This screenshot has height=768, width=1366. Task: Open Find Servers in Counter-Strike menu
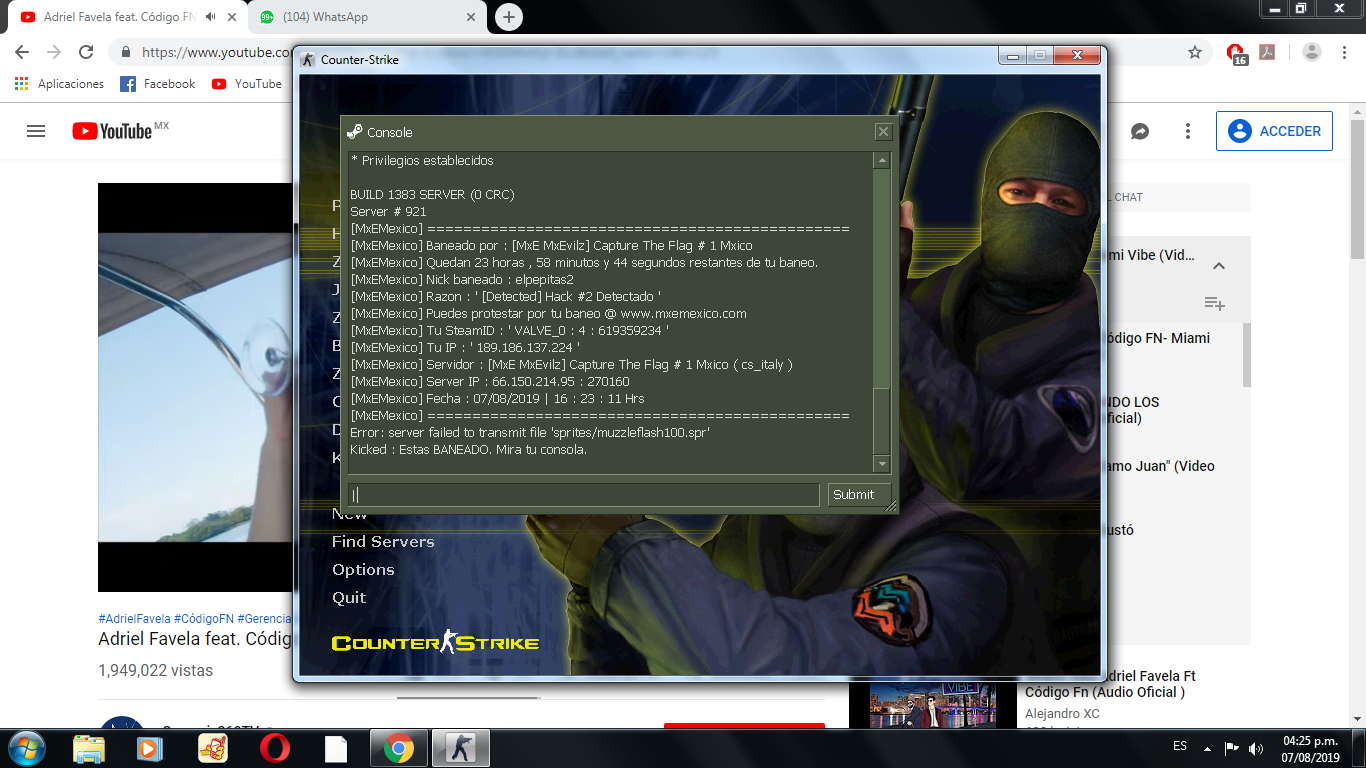(x=383, y=541)
